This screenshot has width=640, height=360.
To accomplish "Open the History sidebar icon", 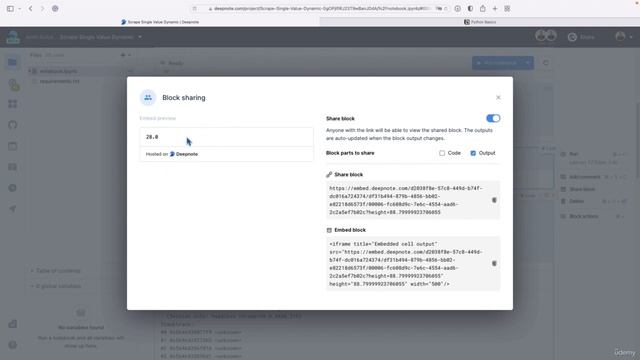I will [x=13, y=188].
